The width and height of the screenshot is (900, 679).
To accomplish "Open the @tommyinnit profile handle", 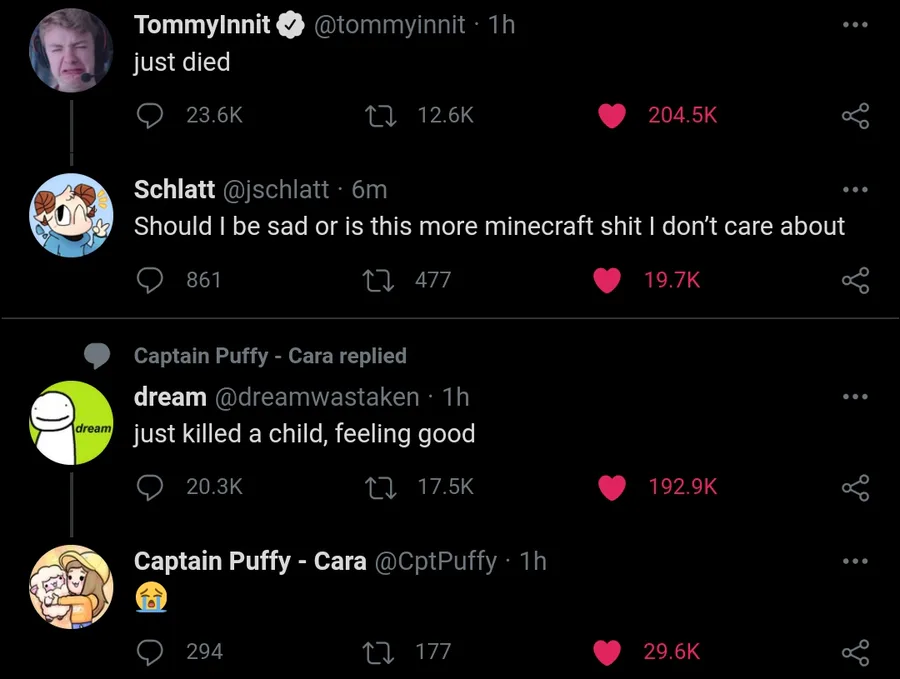I will (x=390, y=25).
